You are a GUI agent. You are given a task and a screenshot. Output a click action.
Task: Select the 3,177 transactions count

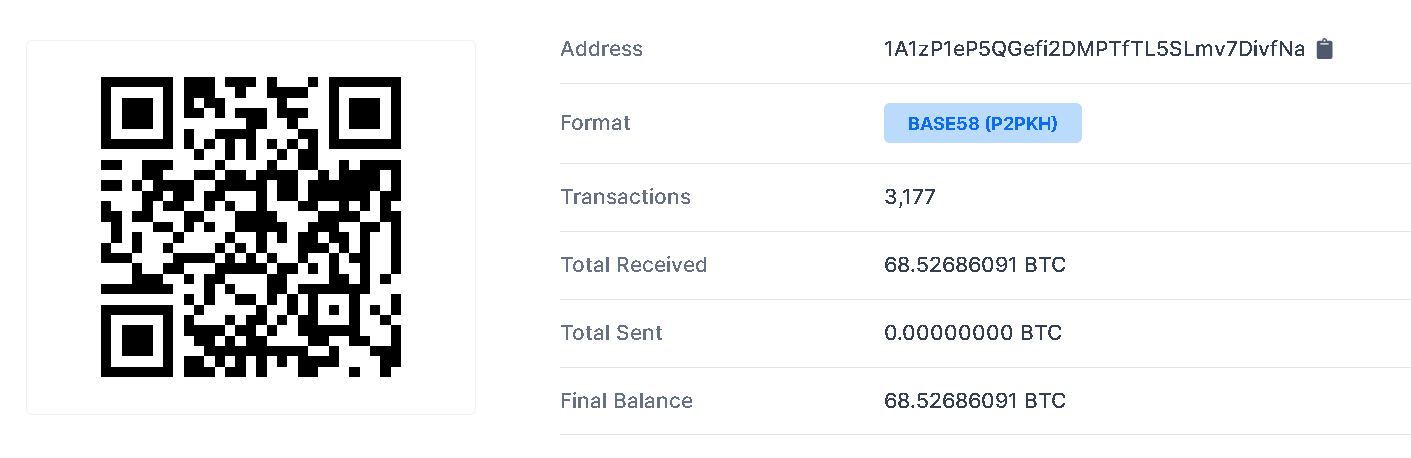[910, 197]
